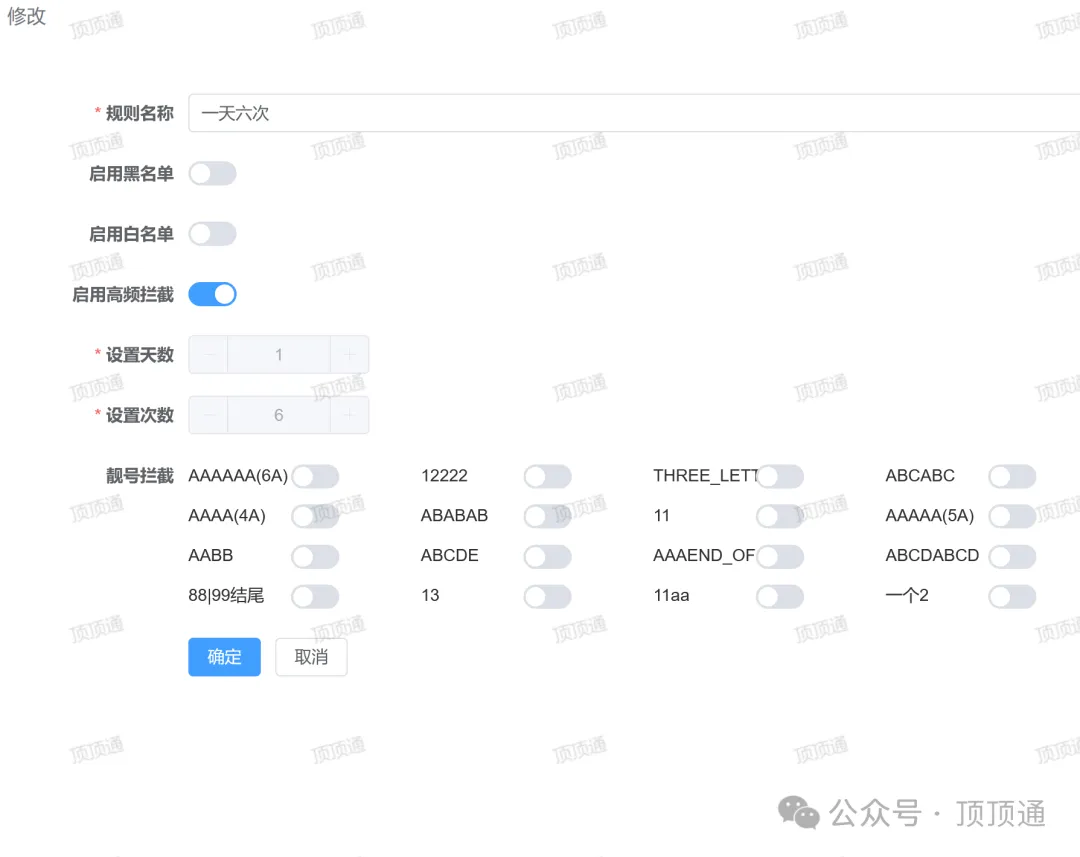Toggle the AABB pattern rule
1080x857 pixels.
tap(315, 556)
